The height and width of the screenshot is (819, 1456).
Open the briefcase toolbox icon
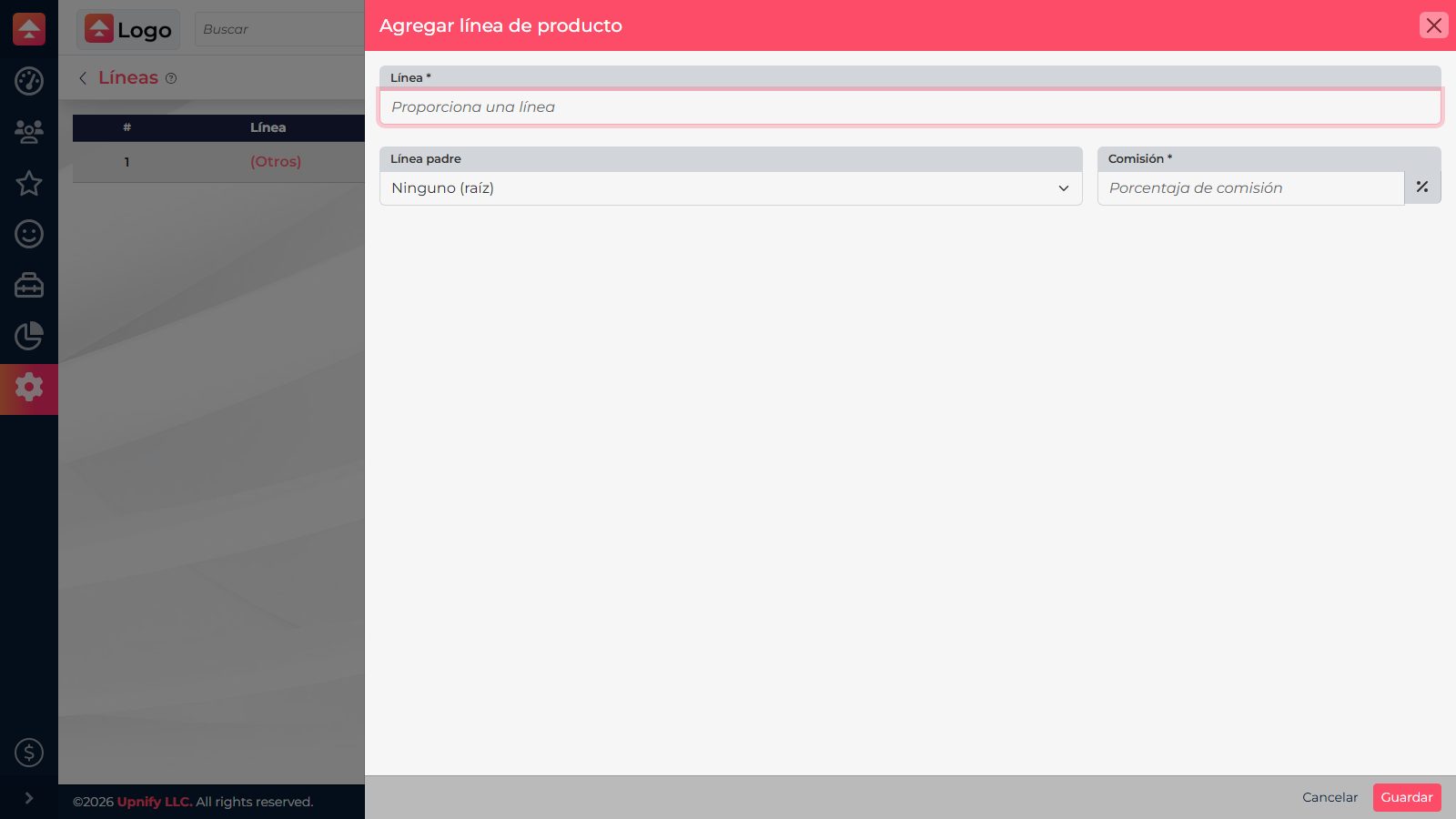point(29,285)
